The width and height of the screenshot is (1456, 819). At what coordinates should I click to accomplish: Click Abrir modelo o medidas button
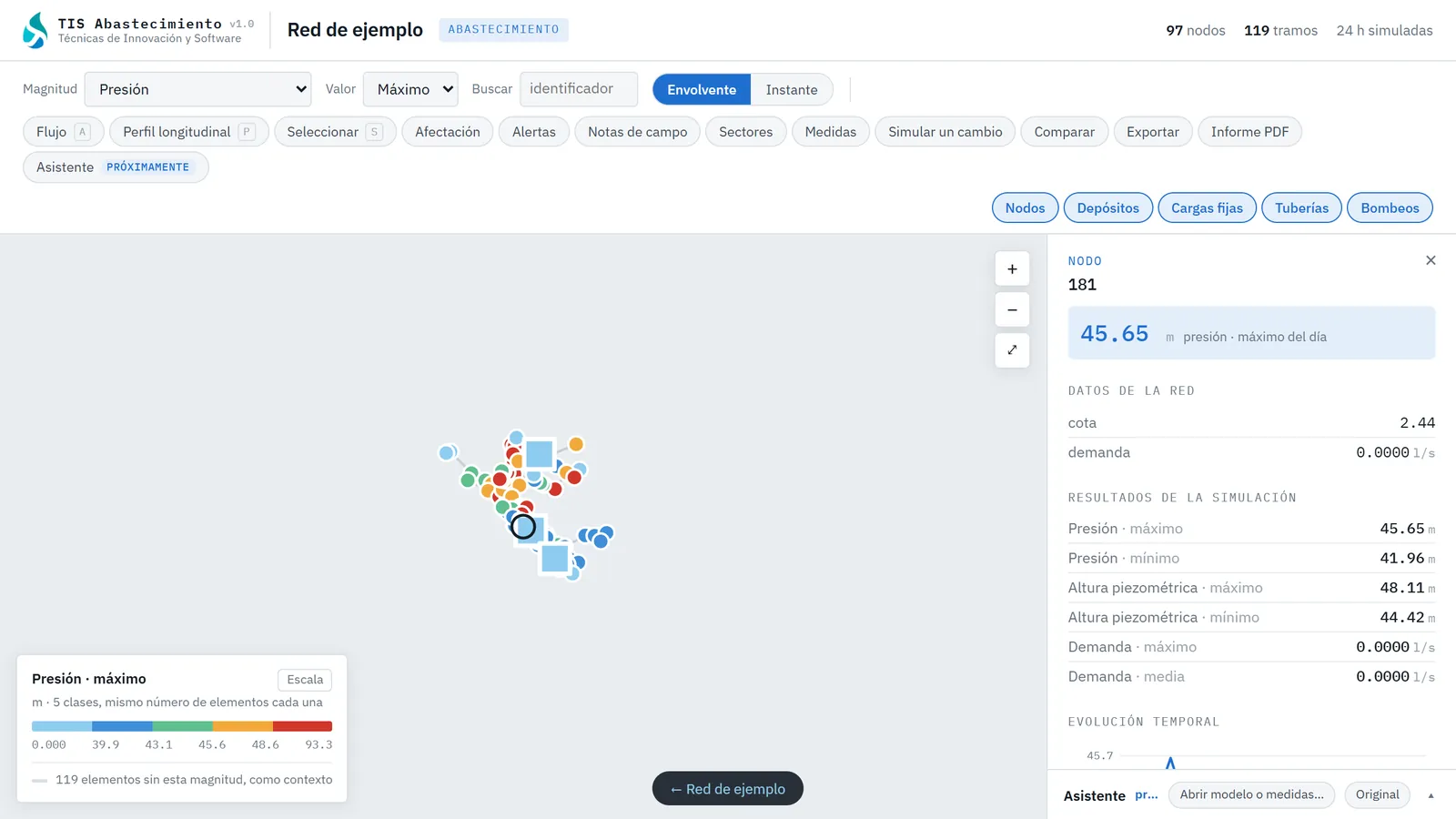pyautogui.click(x=1252, y=794)
